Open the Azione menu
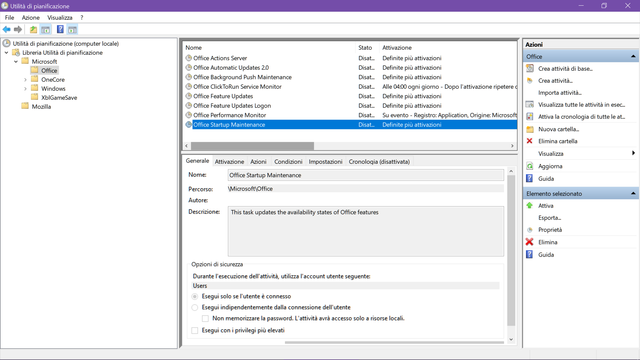 (31, 18)
